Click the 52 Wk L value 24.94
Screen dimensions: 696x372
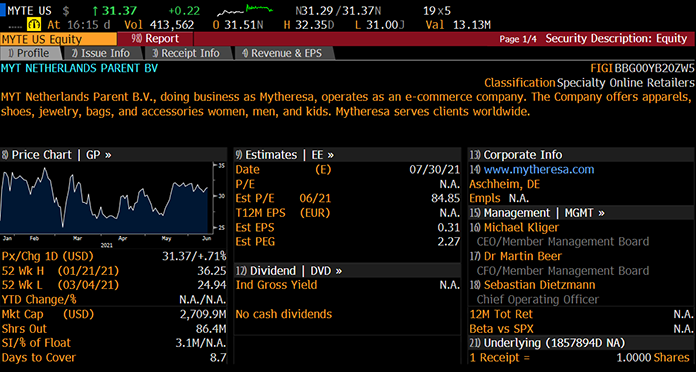[212, 285]
